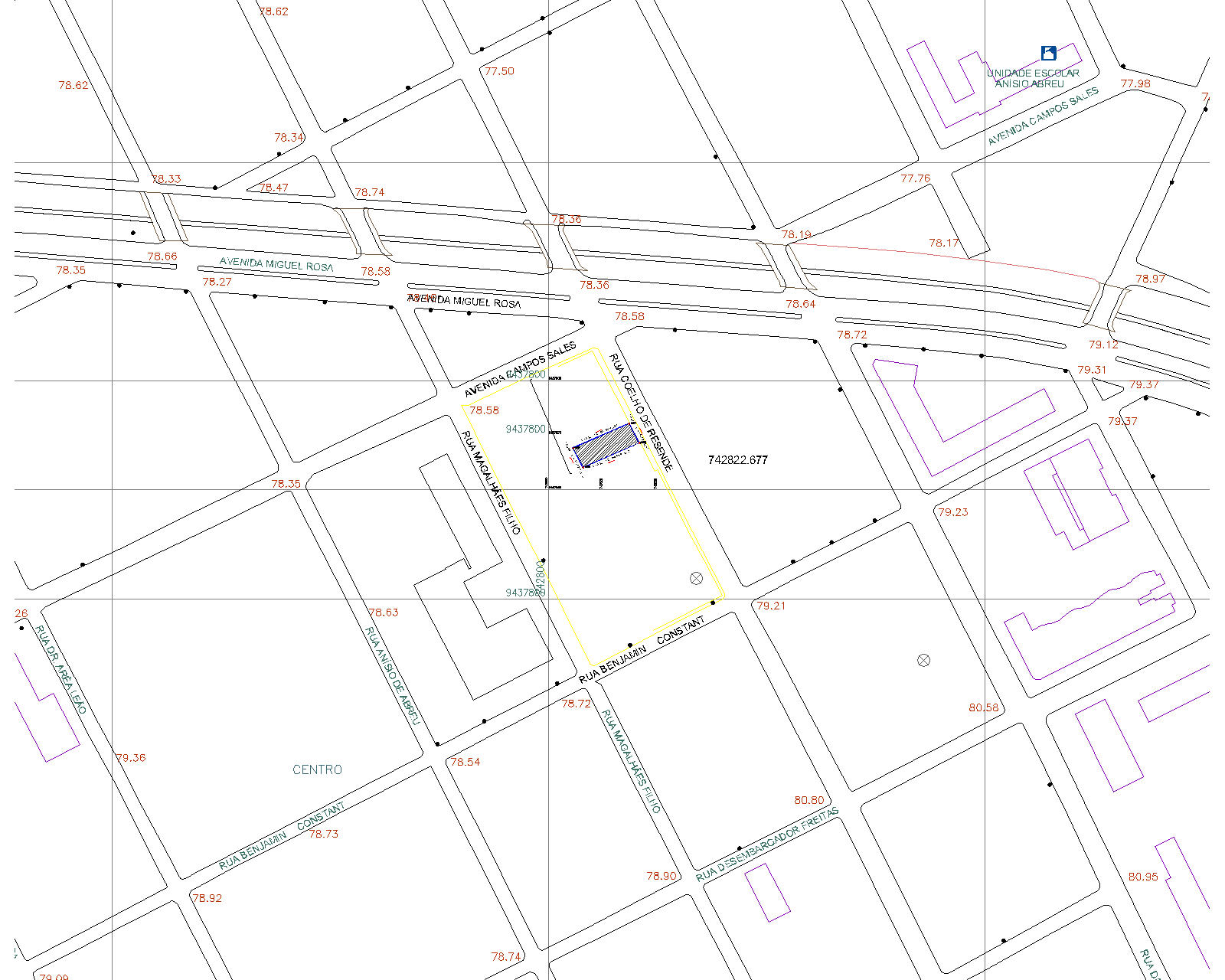Image resolution: width=1225 pixels, height=980 pixels.
Task: Click the blue school icon above Unidade Escolar
Action: pos(1049,53)
